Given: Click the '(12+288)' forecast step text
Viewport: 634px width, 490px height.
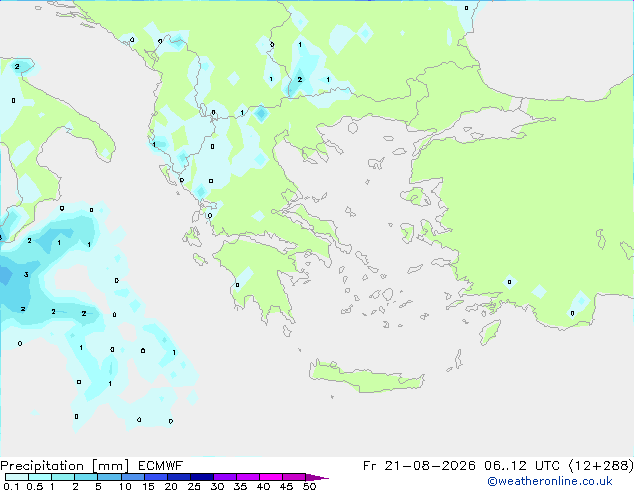Looking at the screenshot, I should pos(601,466).
